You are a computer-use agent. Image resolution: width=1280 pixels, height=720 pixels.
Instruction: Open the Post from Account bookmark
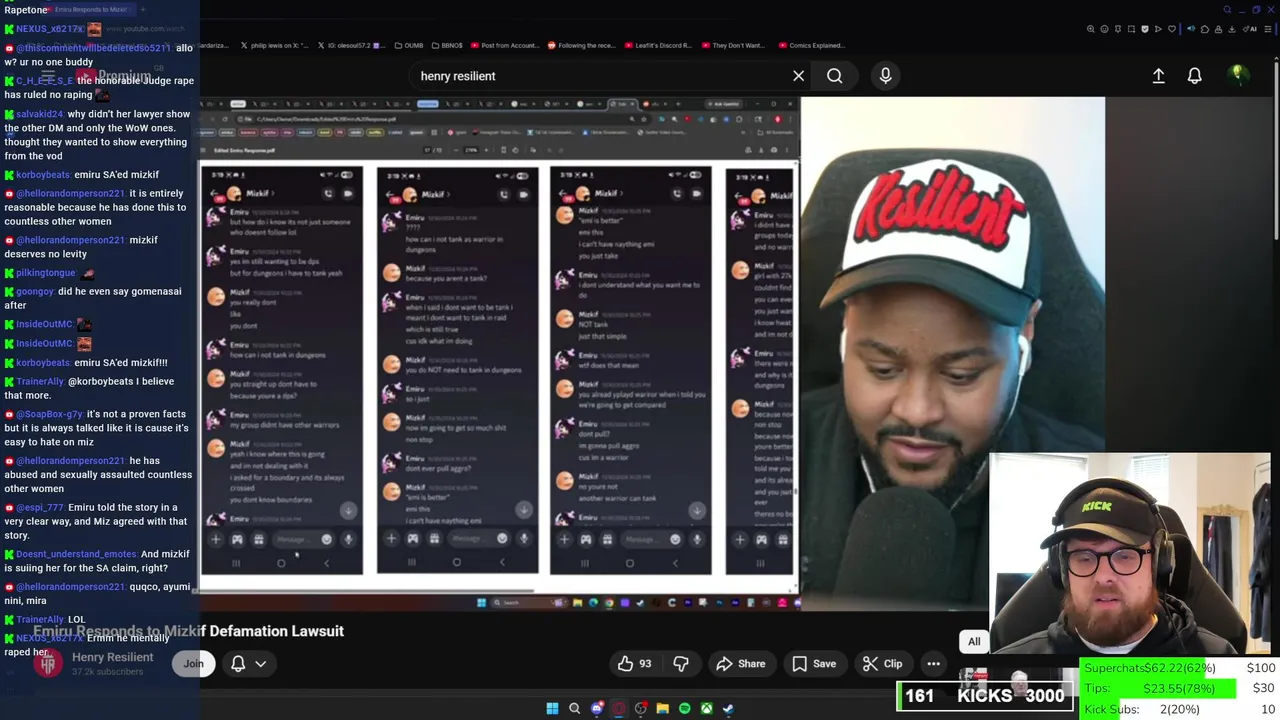tap(504, 45)
